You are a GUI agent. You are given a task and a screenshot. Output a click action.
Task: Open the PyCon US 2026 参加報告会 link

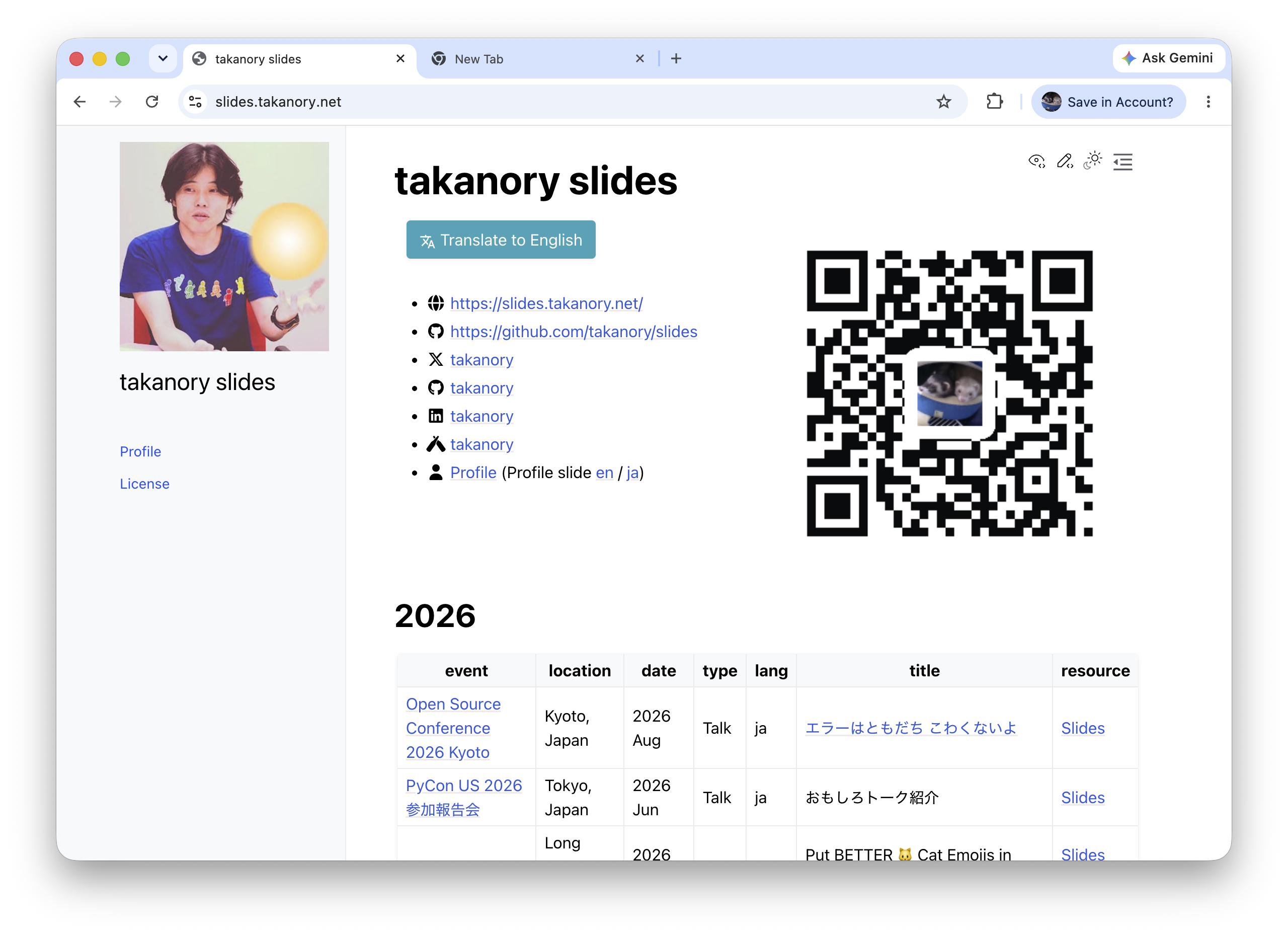tap(464, 798)
